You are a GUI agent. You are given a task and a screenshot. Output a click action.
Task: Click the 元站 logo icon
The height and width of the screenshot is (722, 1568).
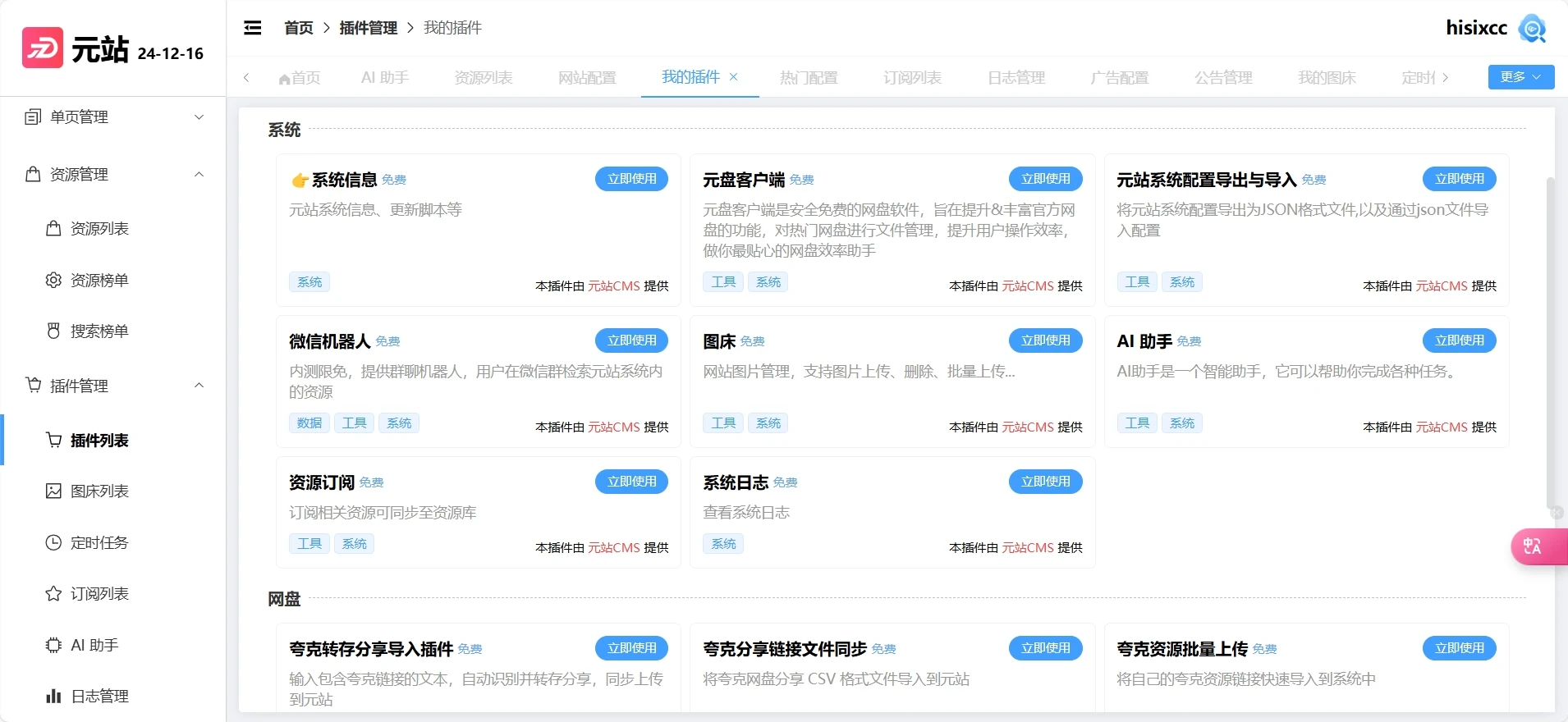click(43, 48)
